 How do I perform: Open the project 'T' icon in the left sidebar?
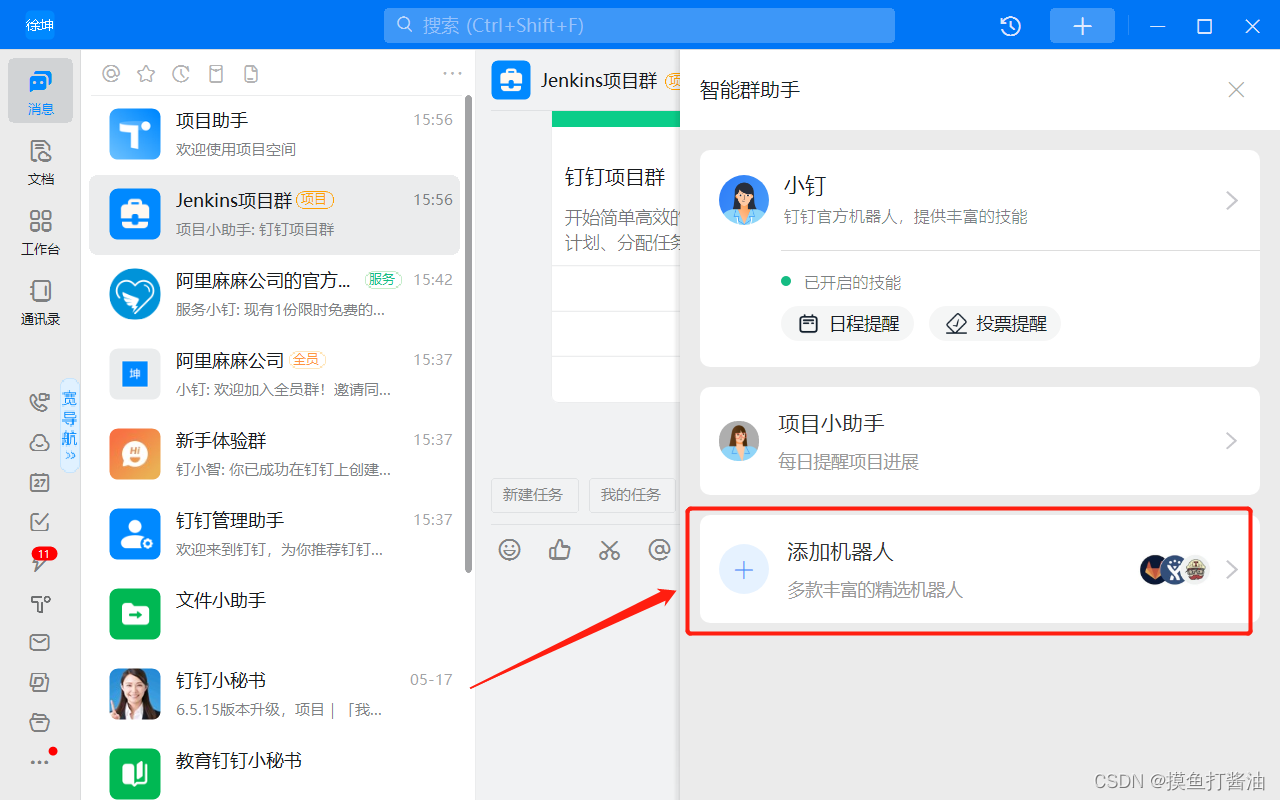pyautogui.click(x=40, y=602)
